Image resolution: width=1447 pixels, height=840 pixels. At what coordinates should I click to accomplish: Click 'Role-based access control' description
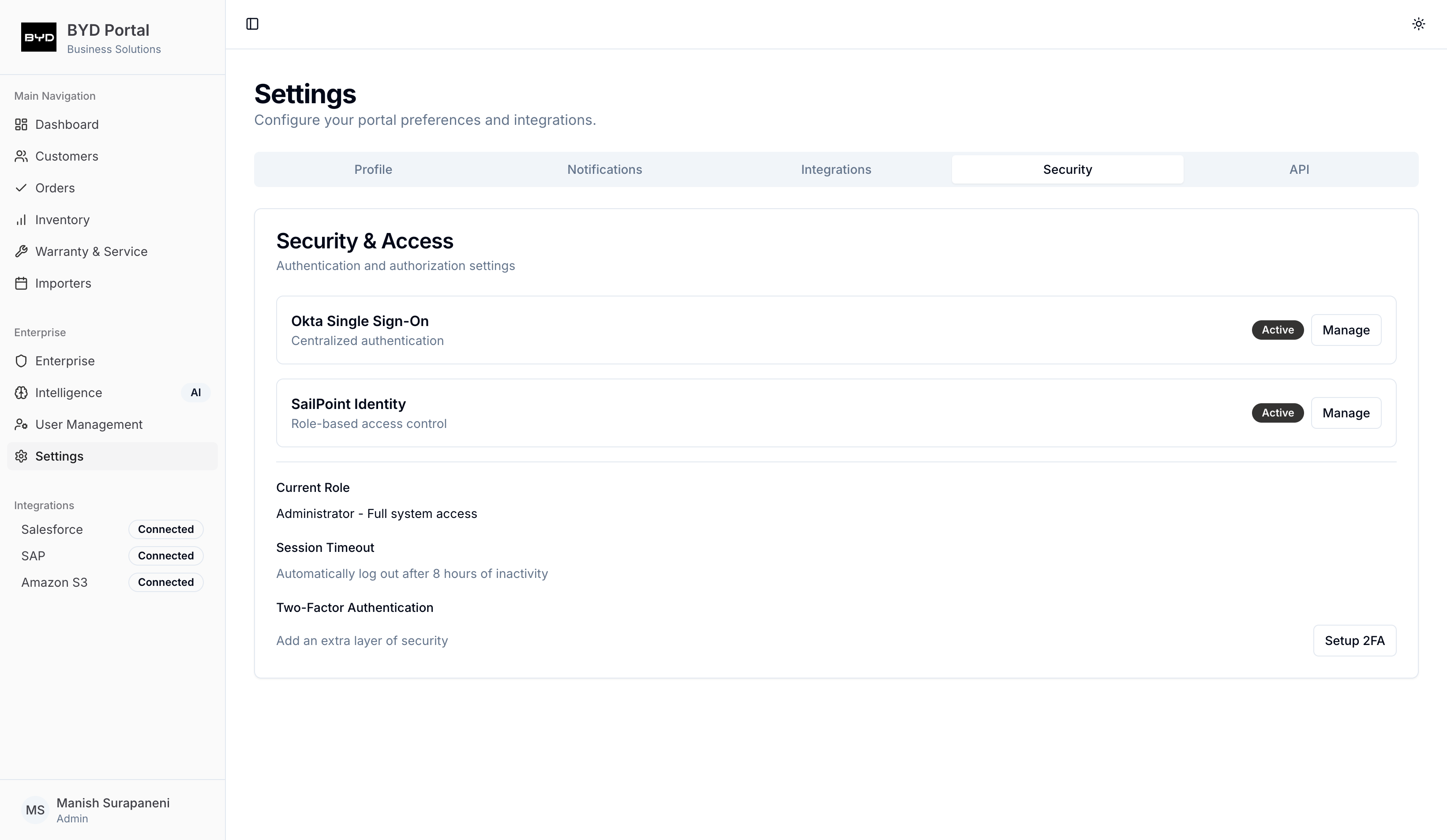[x=369, y=424]
